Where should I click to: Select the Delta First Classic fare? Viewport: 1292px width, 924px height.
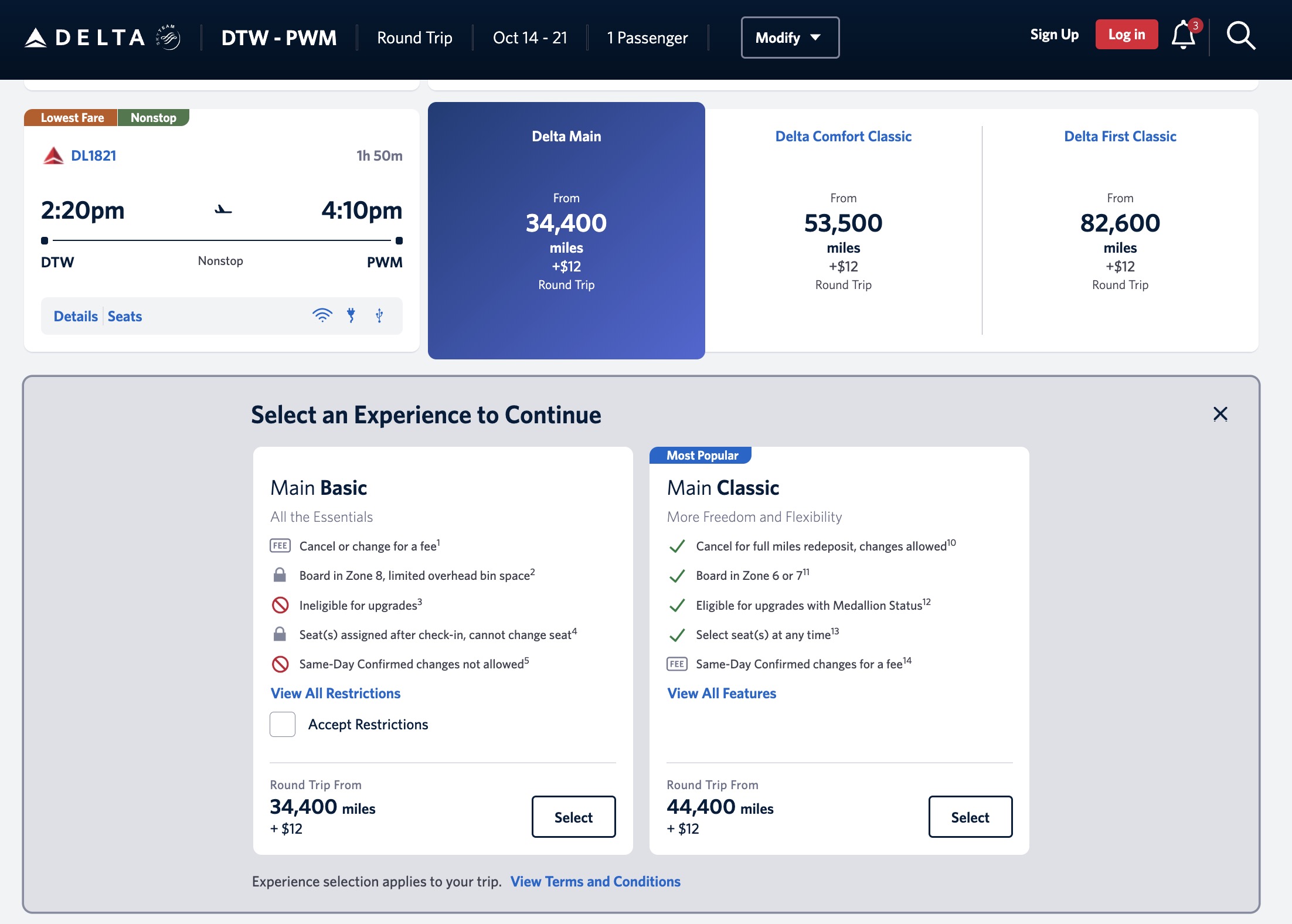[x=1120, y=230]
